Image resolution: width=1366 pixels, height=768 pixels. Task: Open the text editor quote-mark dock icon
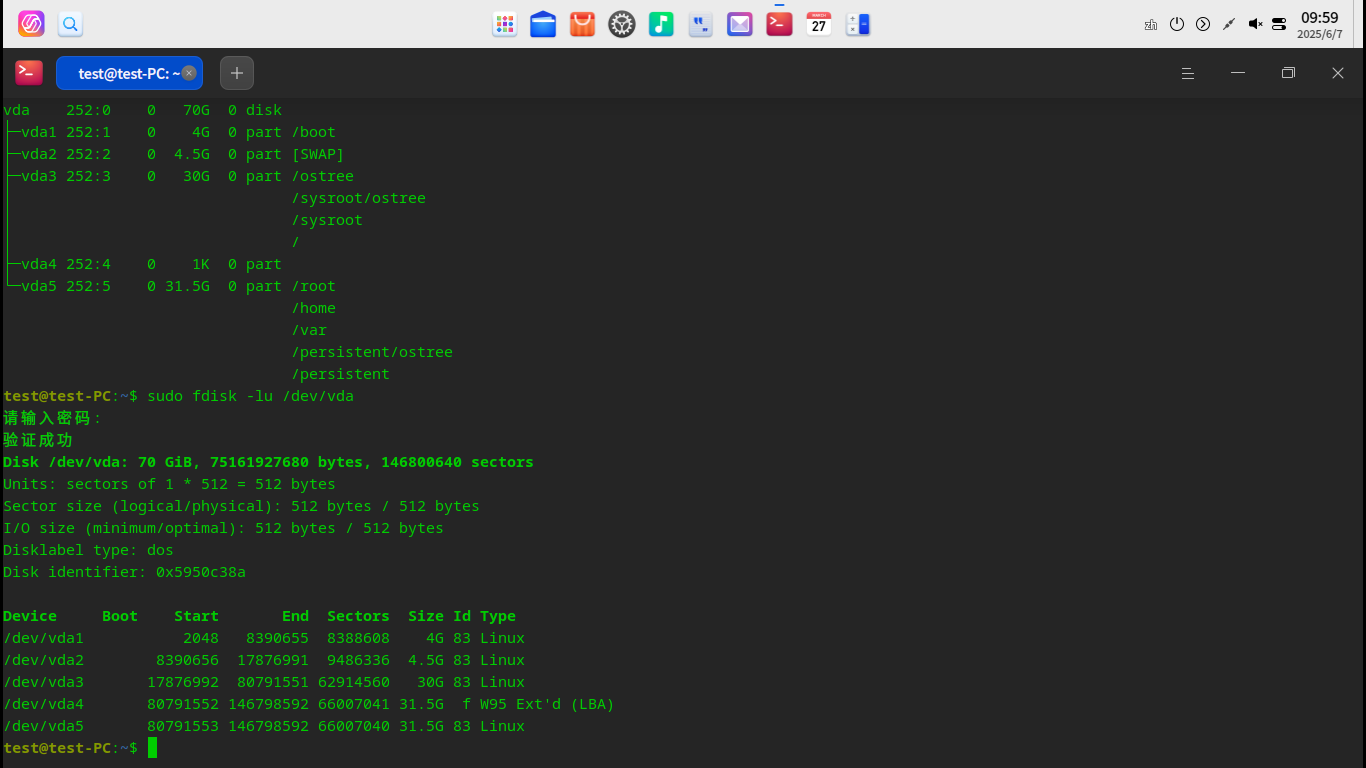pos(701,25)
